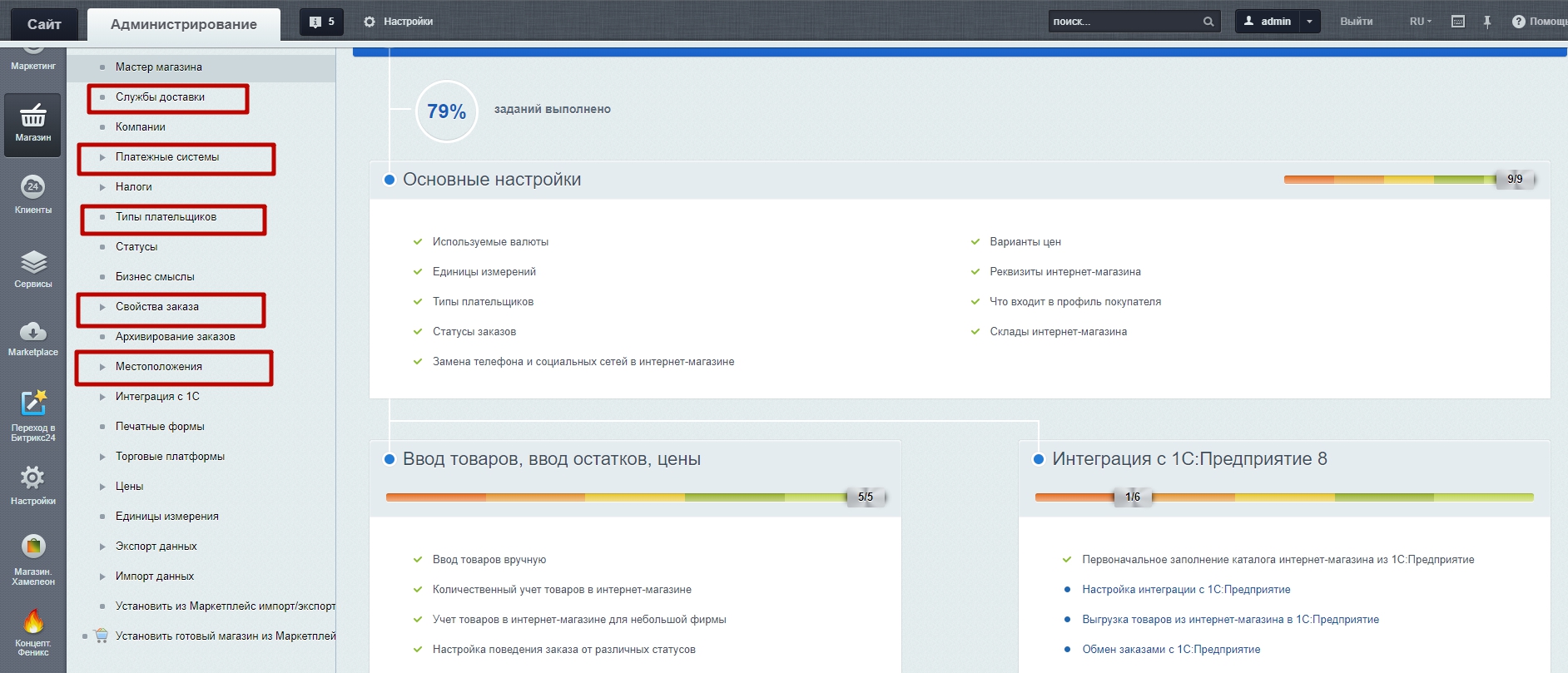Image resolution: width=1568 pixels, height=673 pixels.
Task: Click Ввод товаров вручную task
Action: (489, 560)
